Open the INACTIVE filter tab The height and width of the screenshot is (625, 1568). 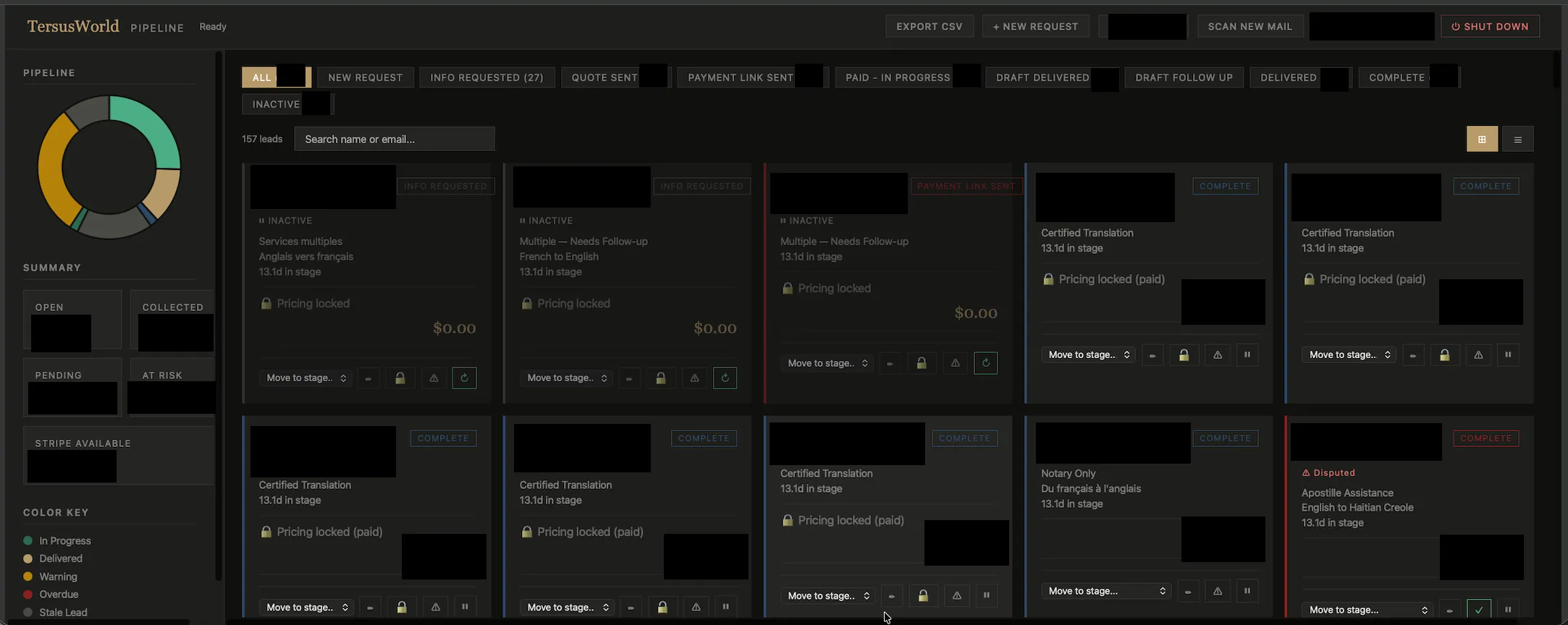(x=287, y=104)
